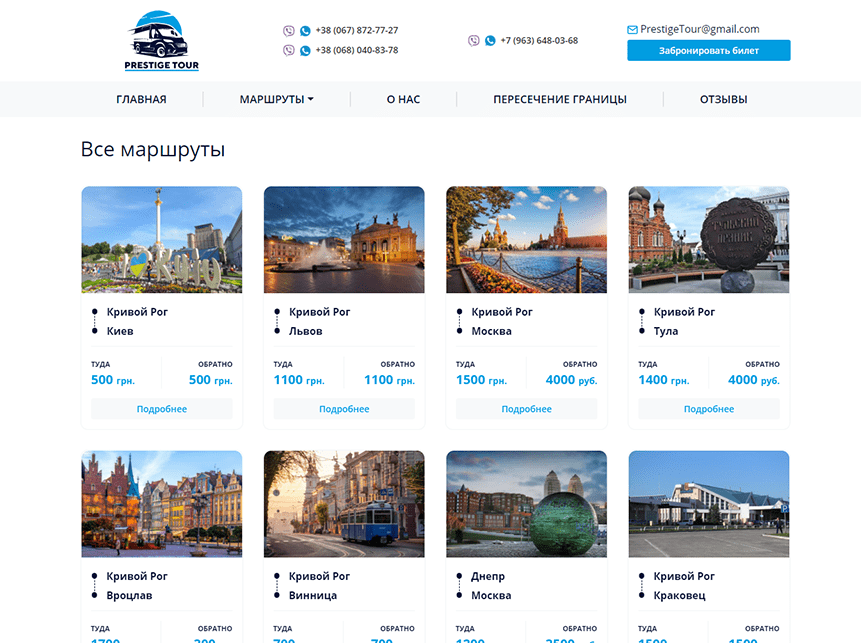Click Viber icon beside +38 (067) number
The height and width of the screenshot is (643, 861).
tap(289, 31)
